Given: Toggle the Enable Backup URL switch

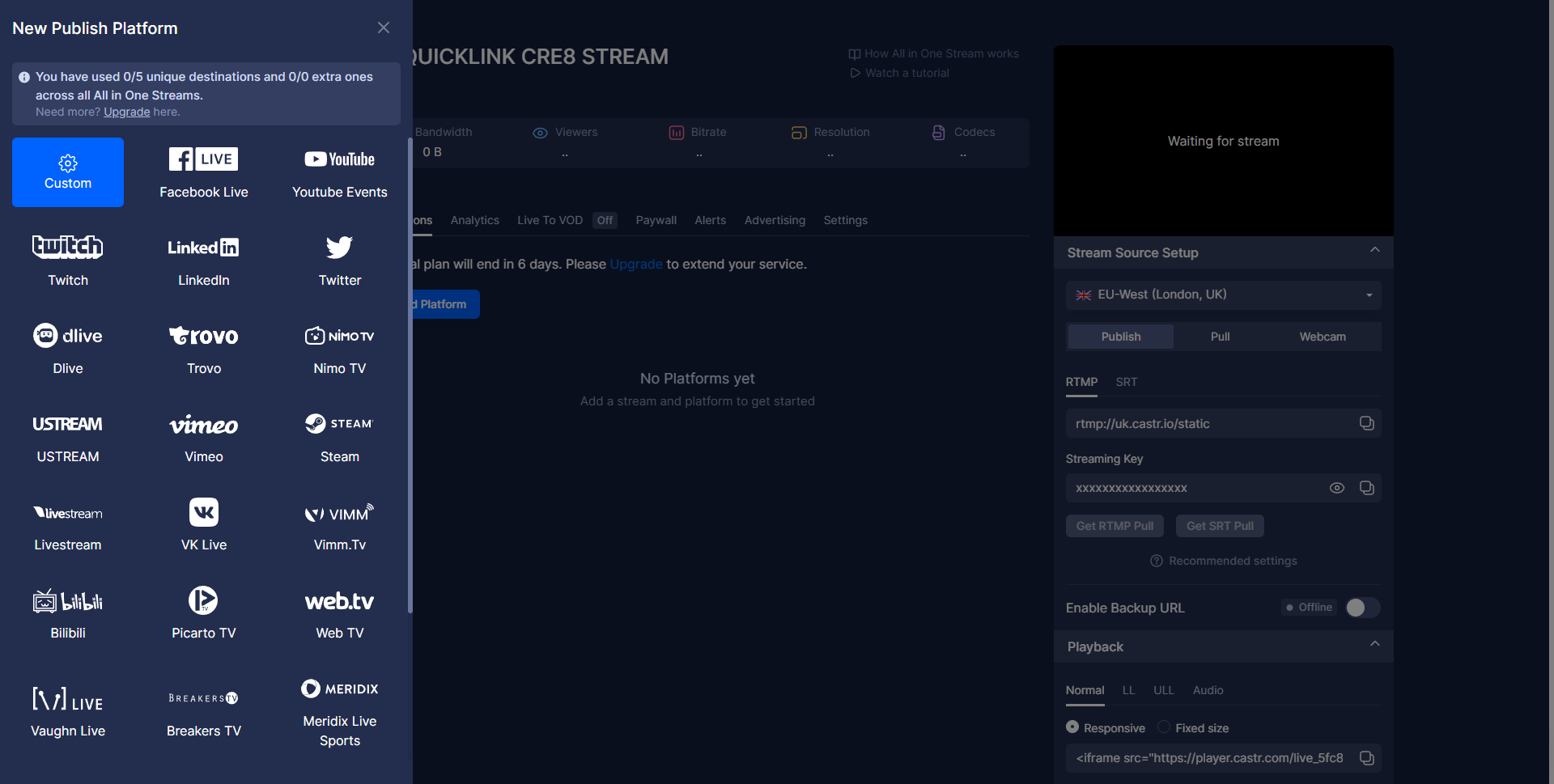Looking at the screenshot, I should (1362, 608).
